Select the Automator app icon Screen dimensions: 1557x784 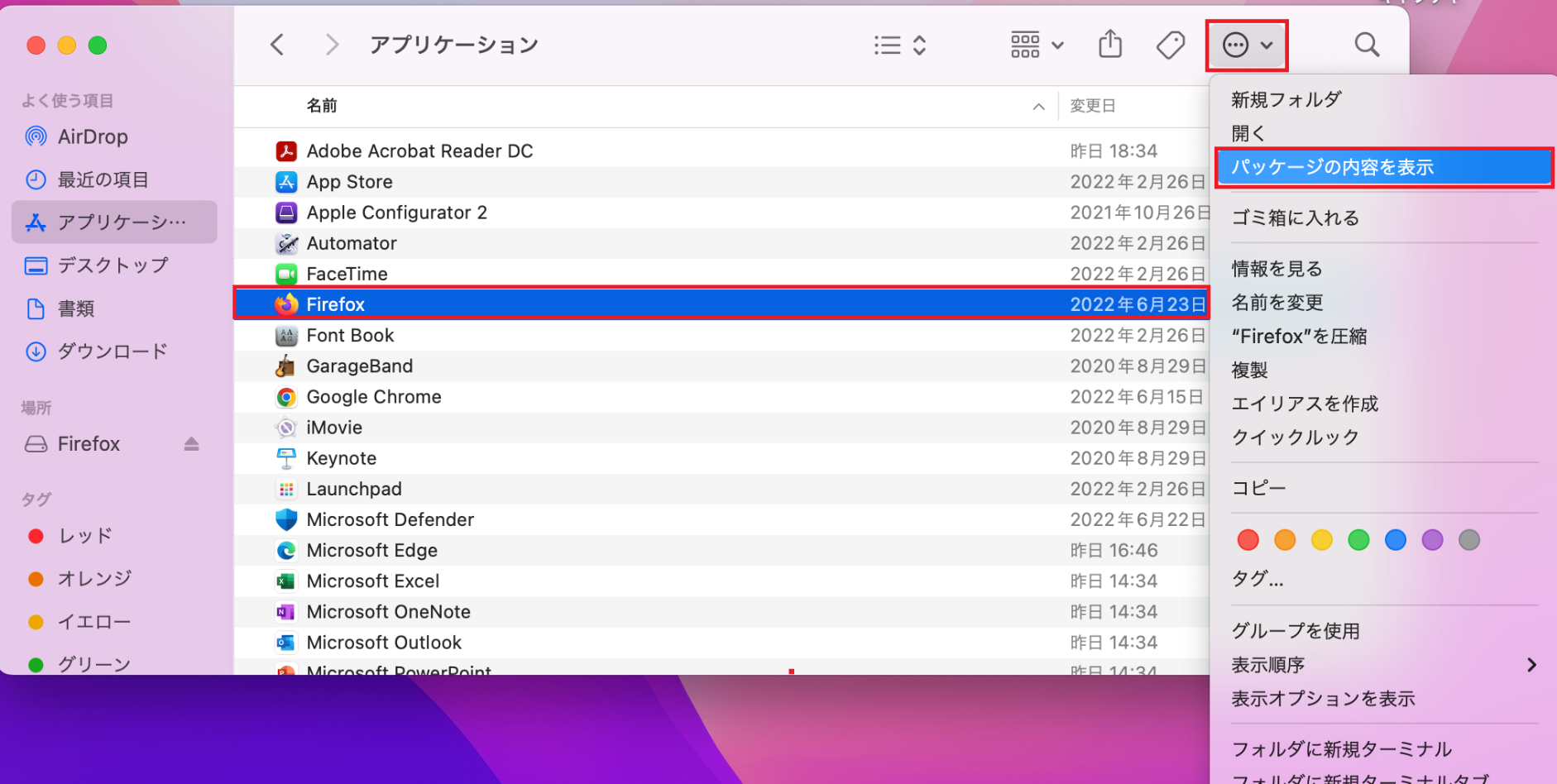coord(286,243)
